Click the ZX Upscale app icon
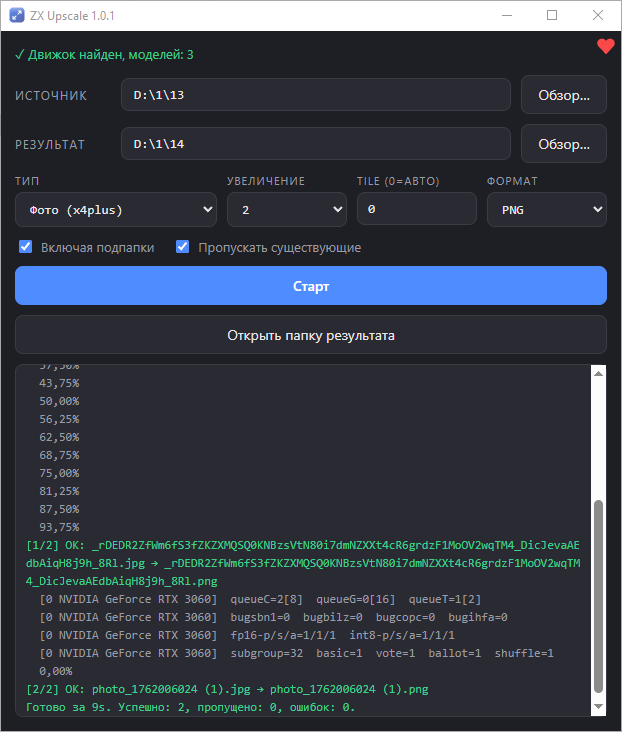The width and height of the screenshot is (622, 732). point(17,15)
